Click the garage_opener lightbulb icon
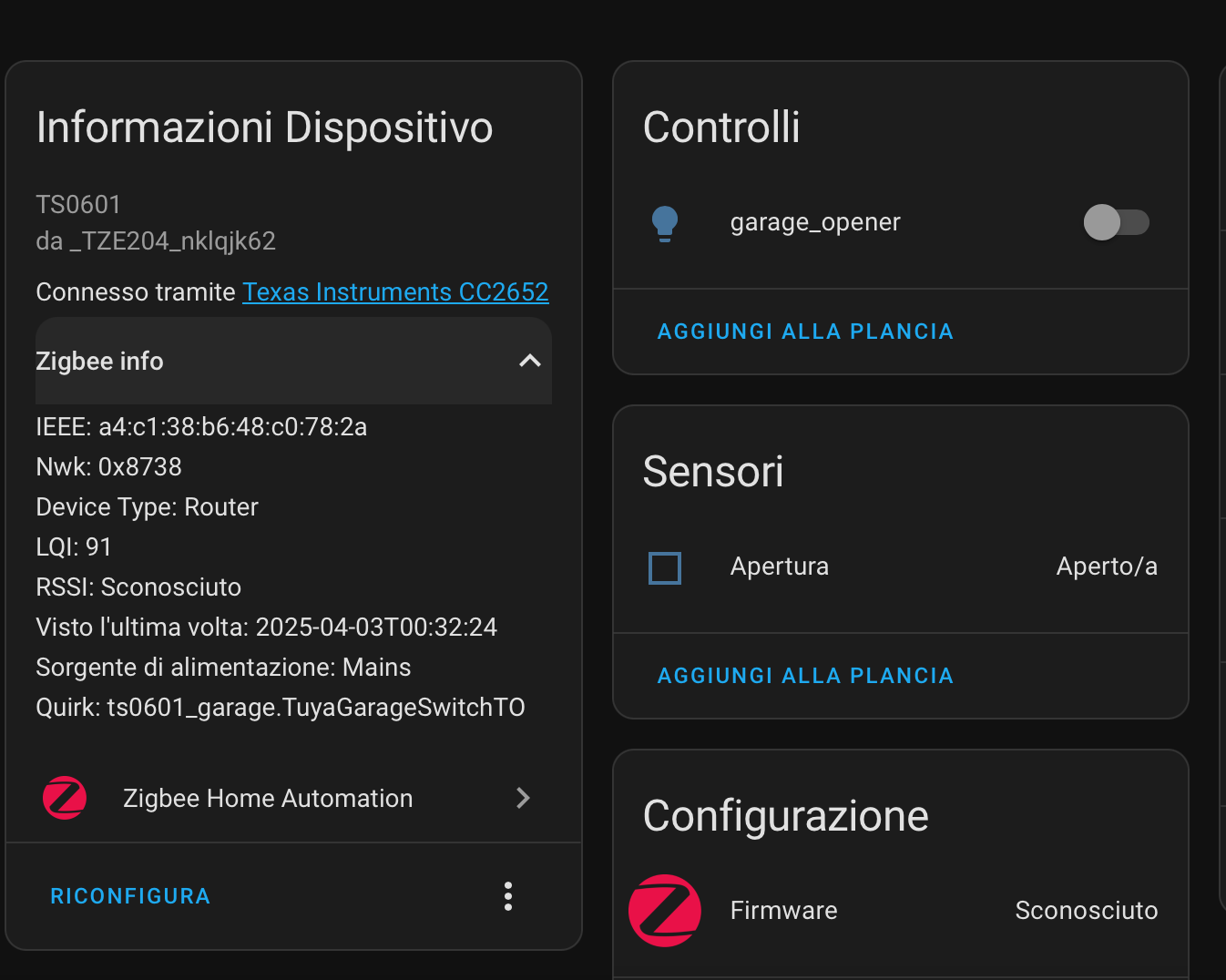Image resolution: width=1226 pixels, height=980 pixels. pos(665,223)
